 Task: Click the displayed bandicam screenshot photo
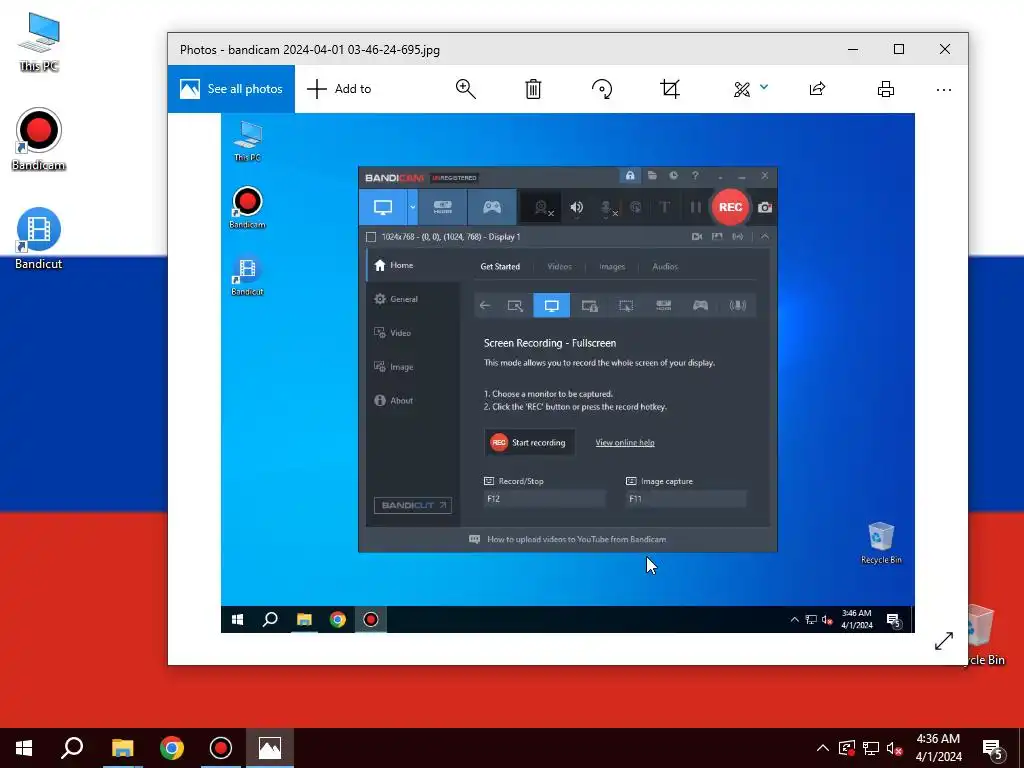(x=568, y=373)
